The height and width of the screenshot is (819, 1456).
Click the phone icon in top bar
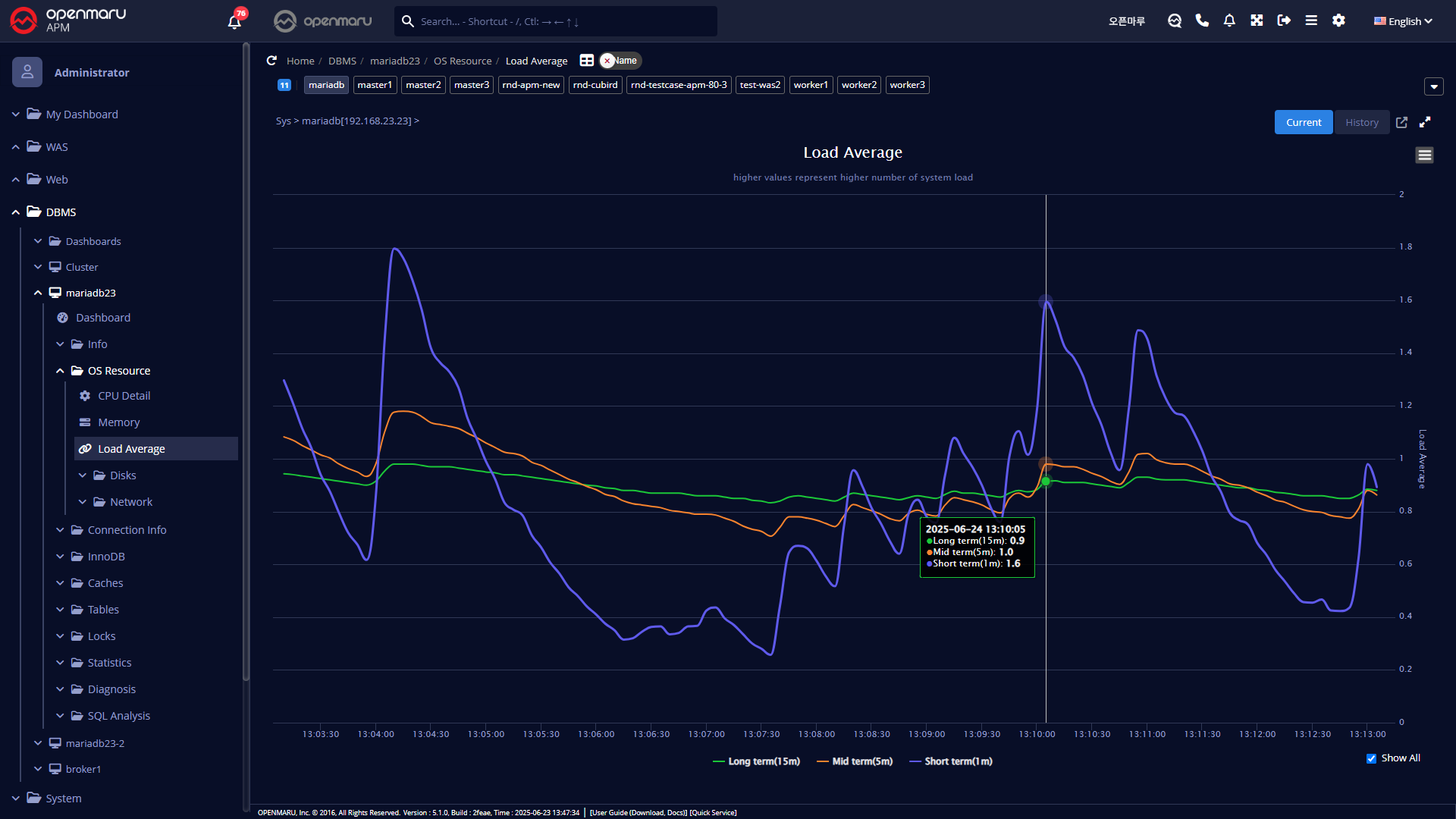[x=1202, y=20]
